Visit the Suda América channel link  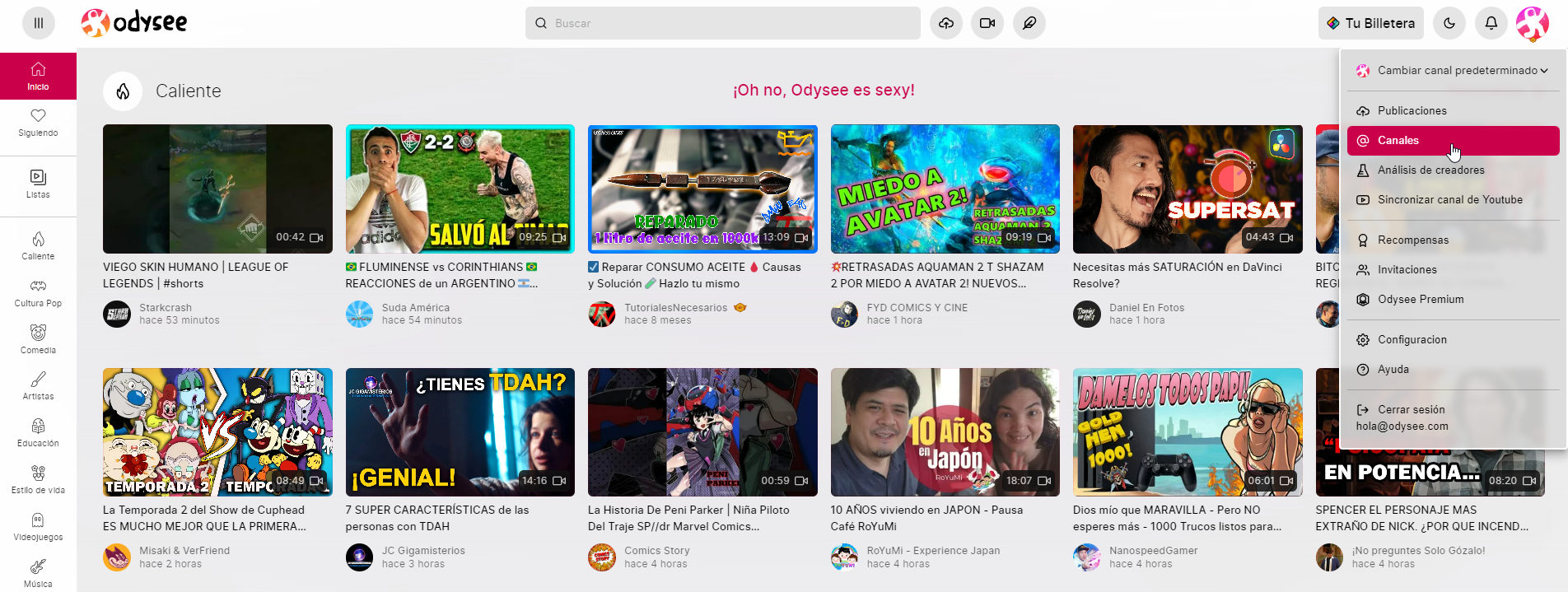coord(416,308)
